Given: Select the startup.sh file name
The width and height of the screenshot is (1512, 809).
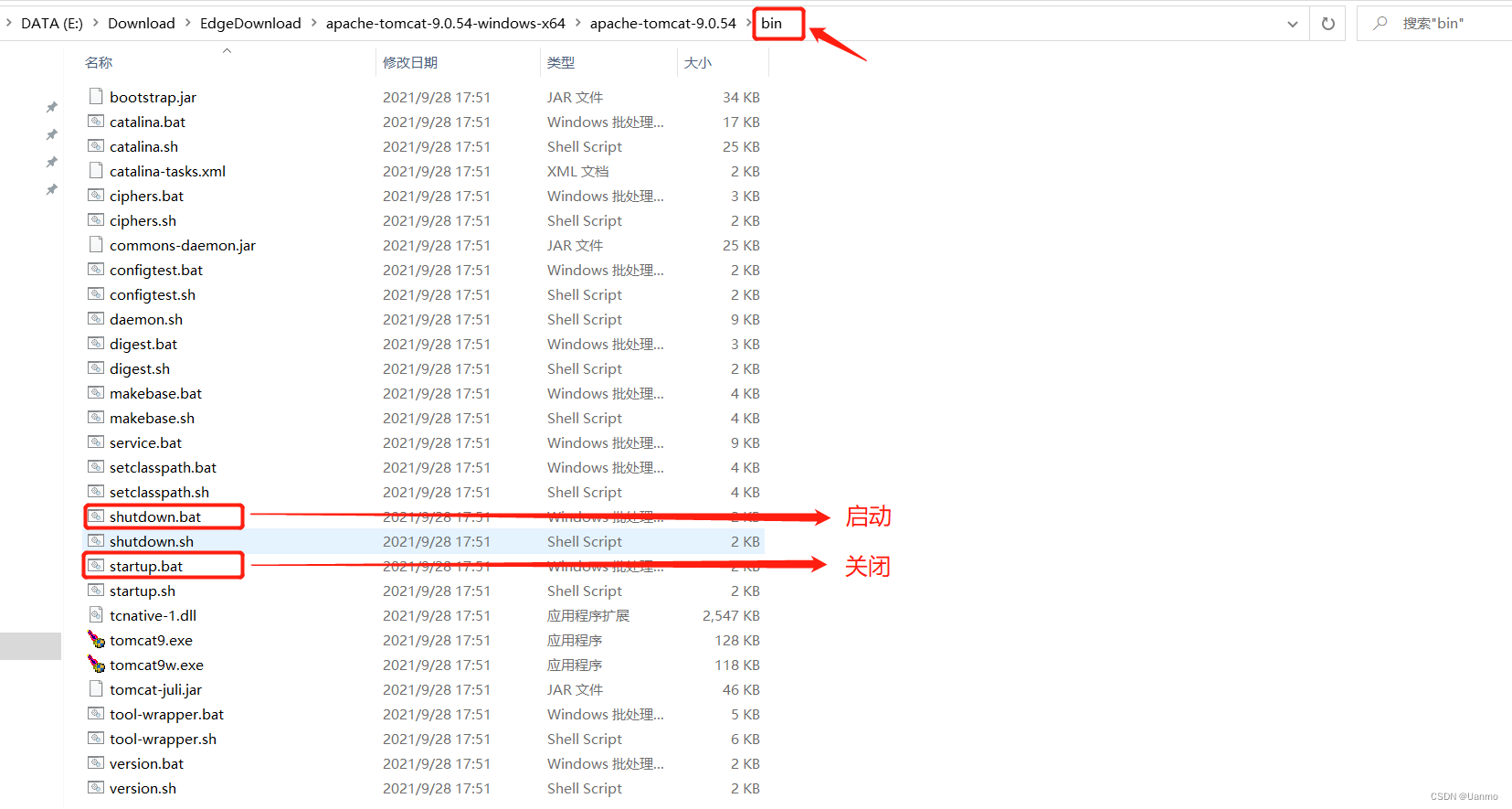Looking at the screenshot, I should click(x=143, y=591).
